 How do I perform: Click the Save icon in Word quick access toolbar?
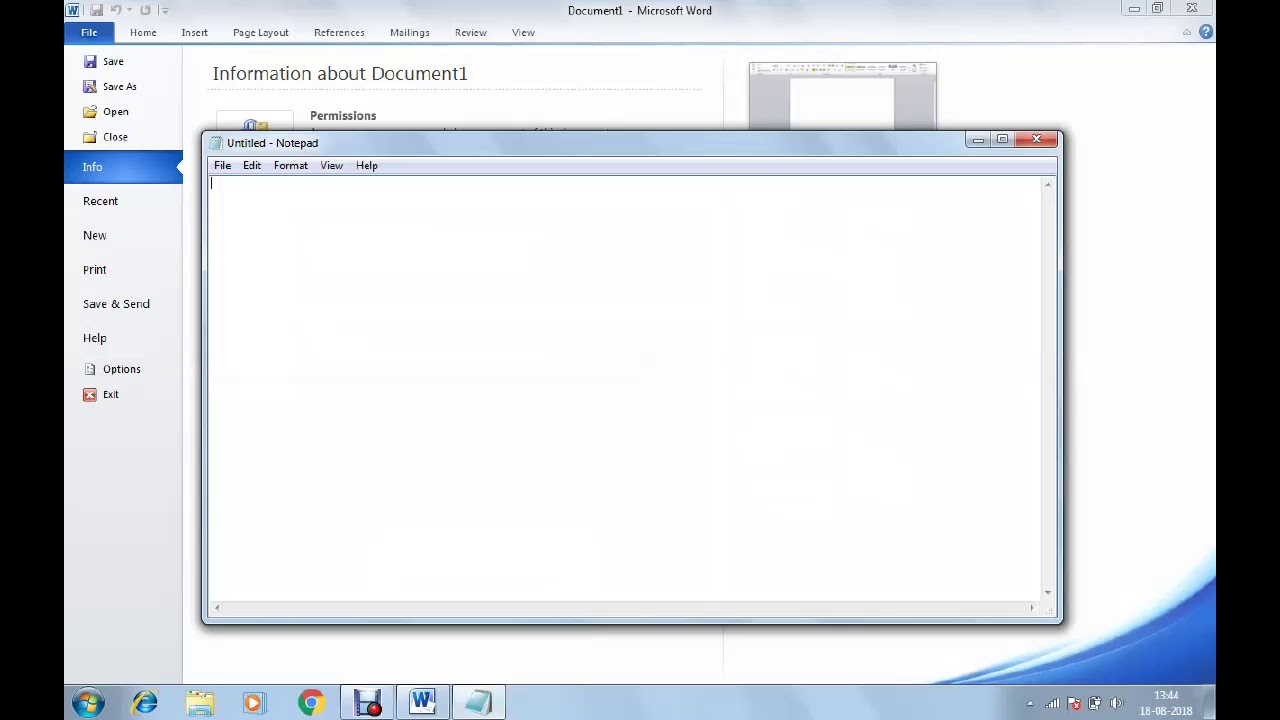coord(96,10)
